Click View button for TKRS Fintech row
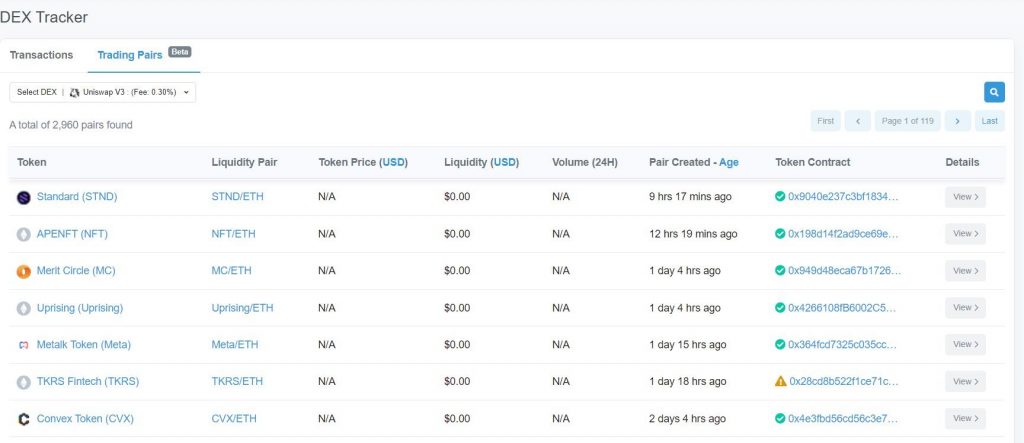 [x=965, y=381]
